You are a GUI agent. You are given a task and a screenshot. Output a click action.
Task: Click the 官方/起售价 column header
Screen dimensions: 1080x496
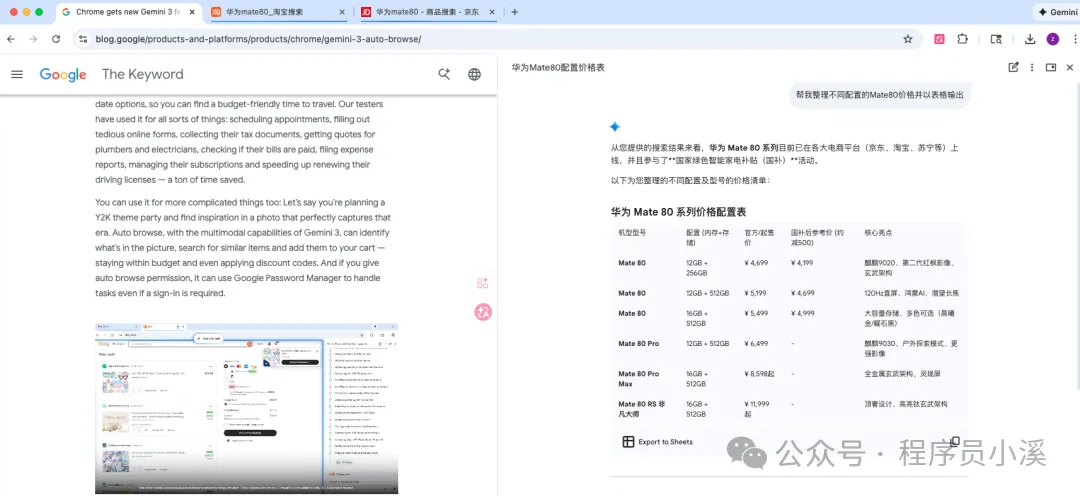(x=760, y=238)
